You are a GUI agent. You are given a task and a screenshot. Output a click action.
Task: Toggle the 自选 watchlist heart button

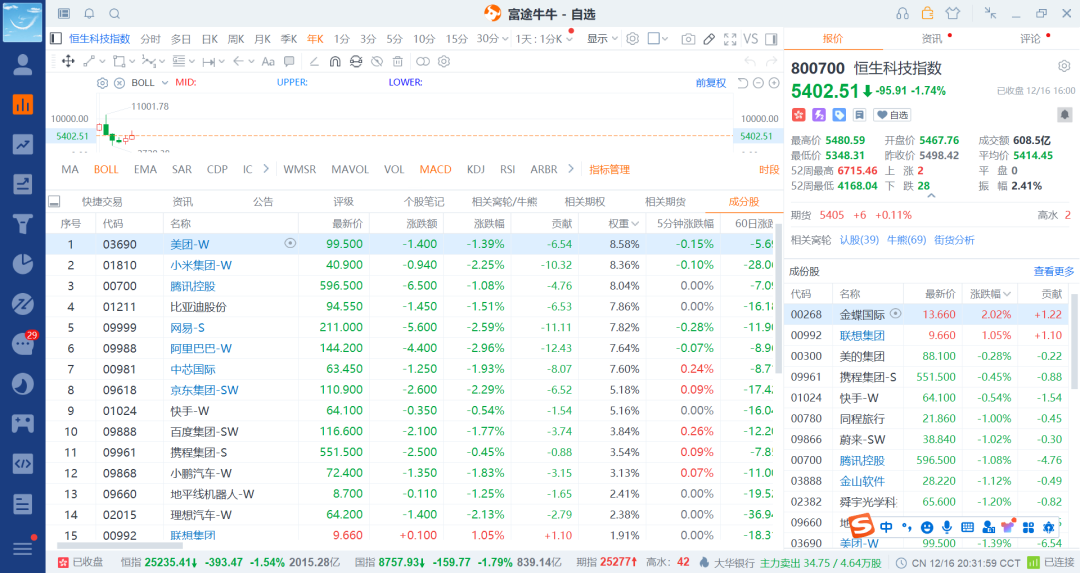coord(893,115)
